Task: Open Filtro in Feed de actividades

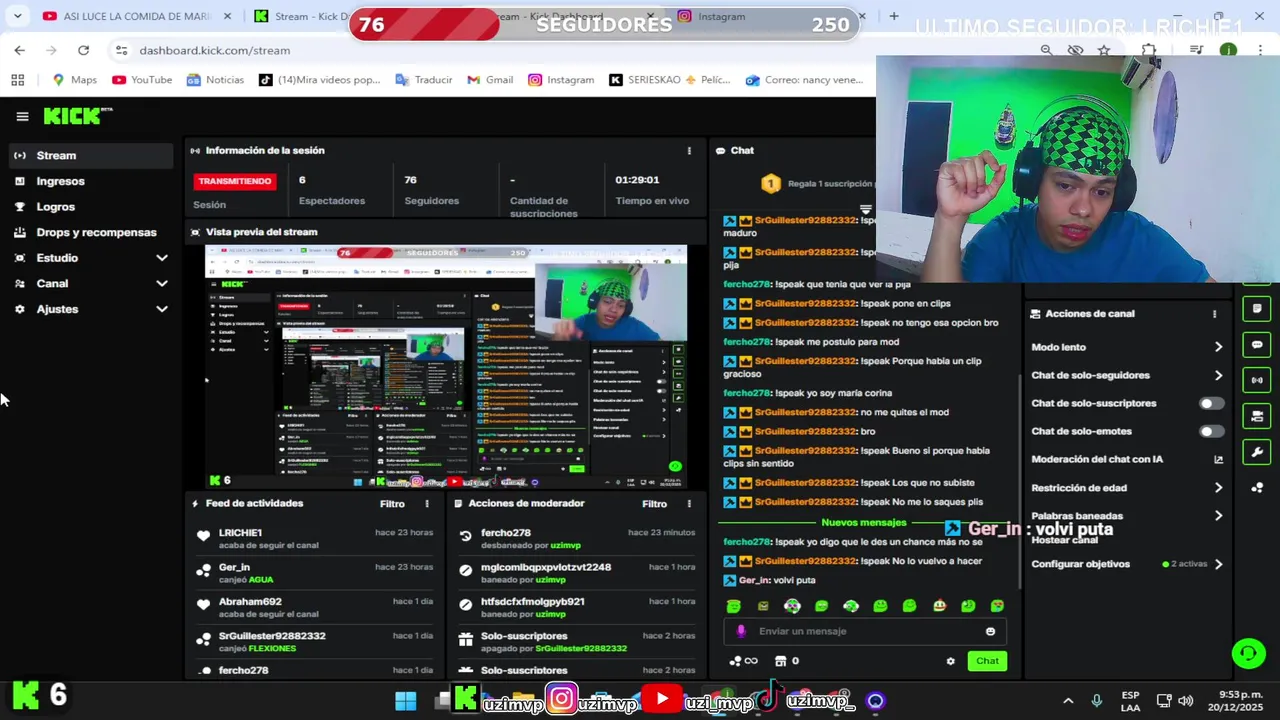Action: tap(392, 504)
